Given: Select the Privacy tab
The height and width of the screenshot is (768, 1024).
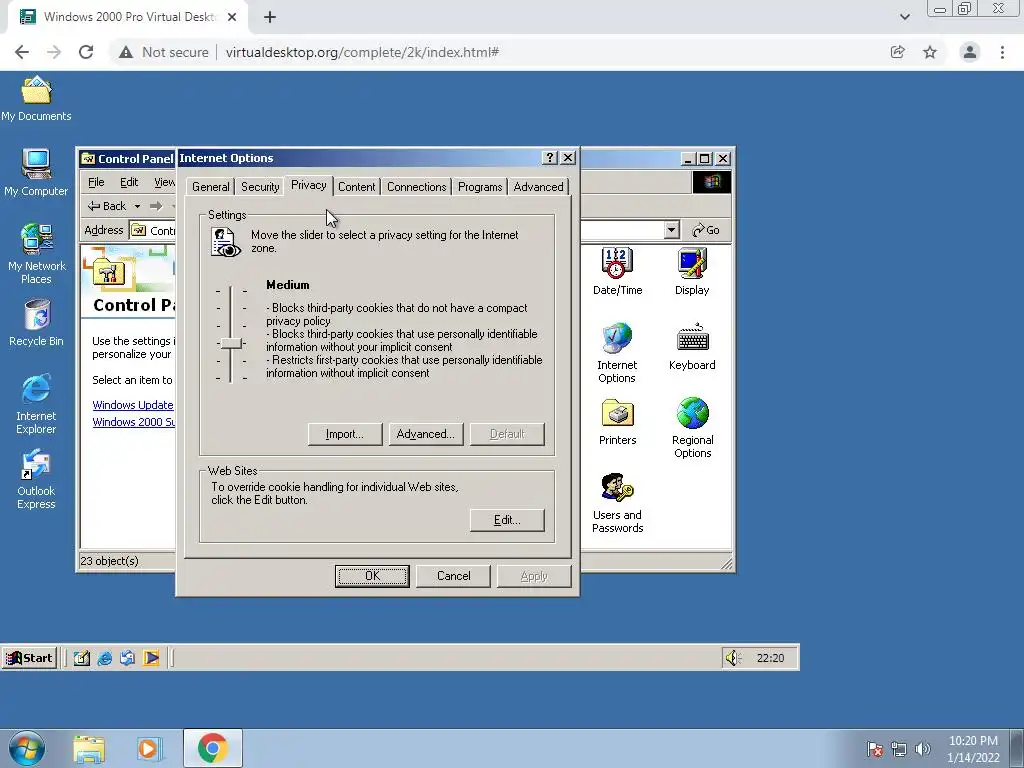Looking at the screenshot, I should point(308,185).
